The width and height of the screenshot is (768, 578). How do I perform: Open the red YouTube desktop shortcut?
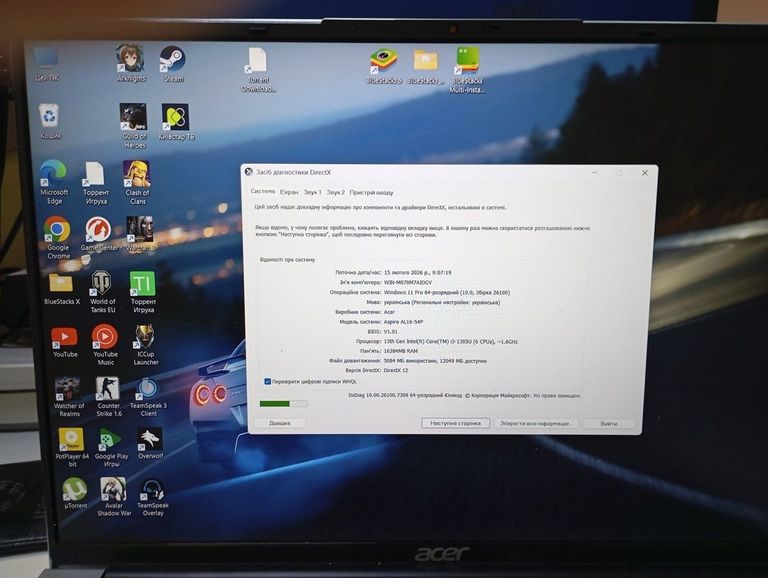[65, 342]
